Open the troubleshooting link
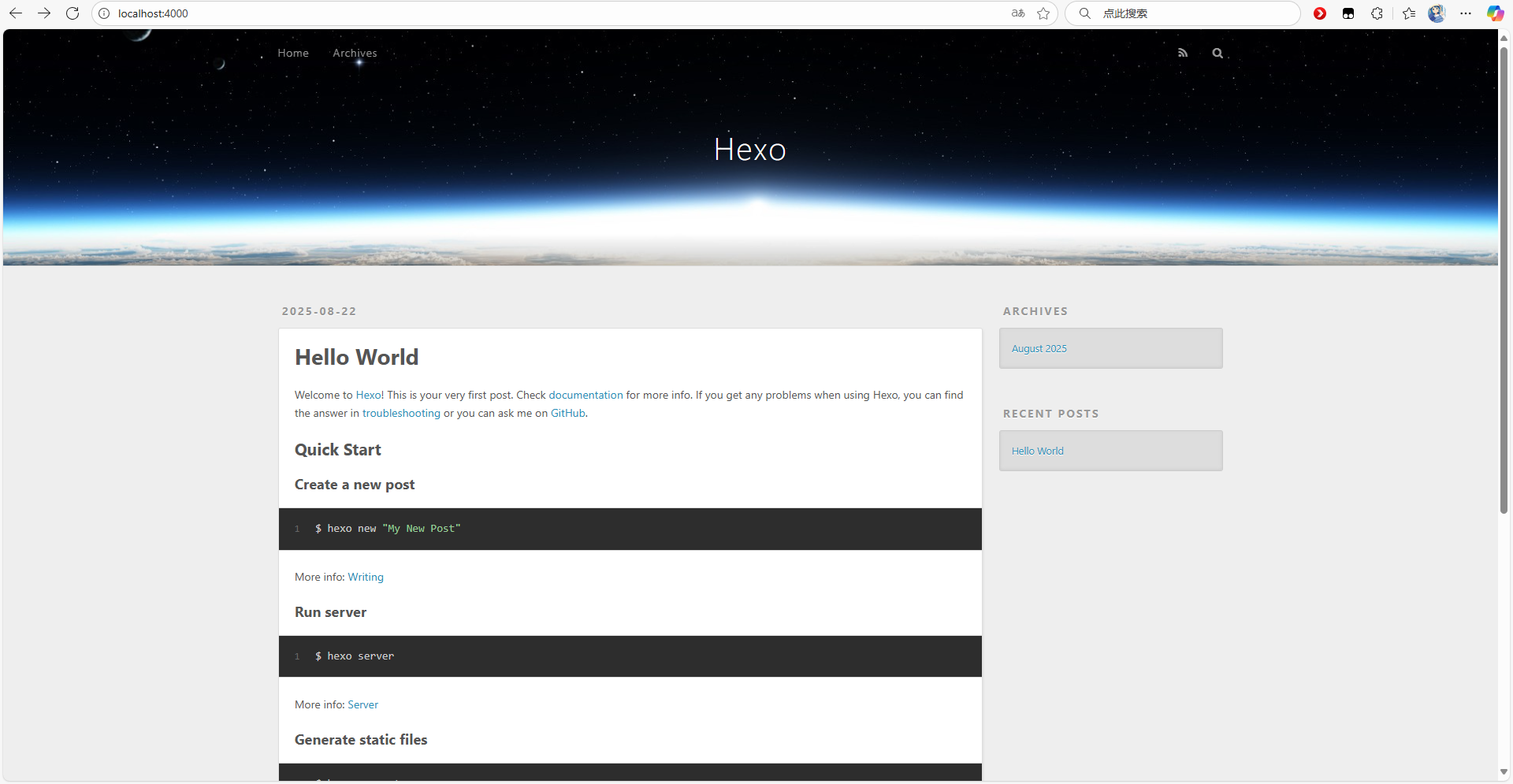The image size is (1513, 784). click(x=401, y=413)
